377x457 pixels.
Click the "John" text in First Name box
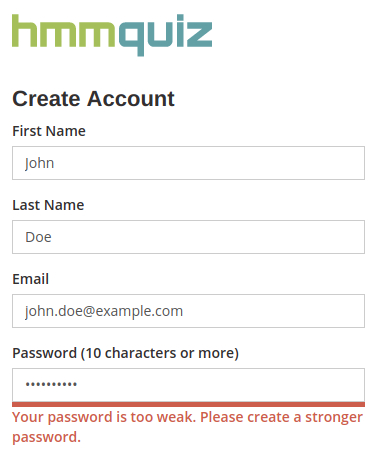39,163
